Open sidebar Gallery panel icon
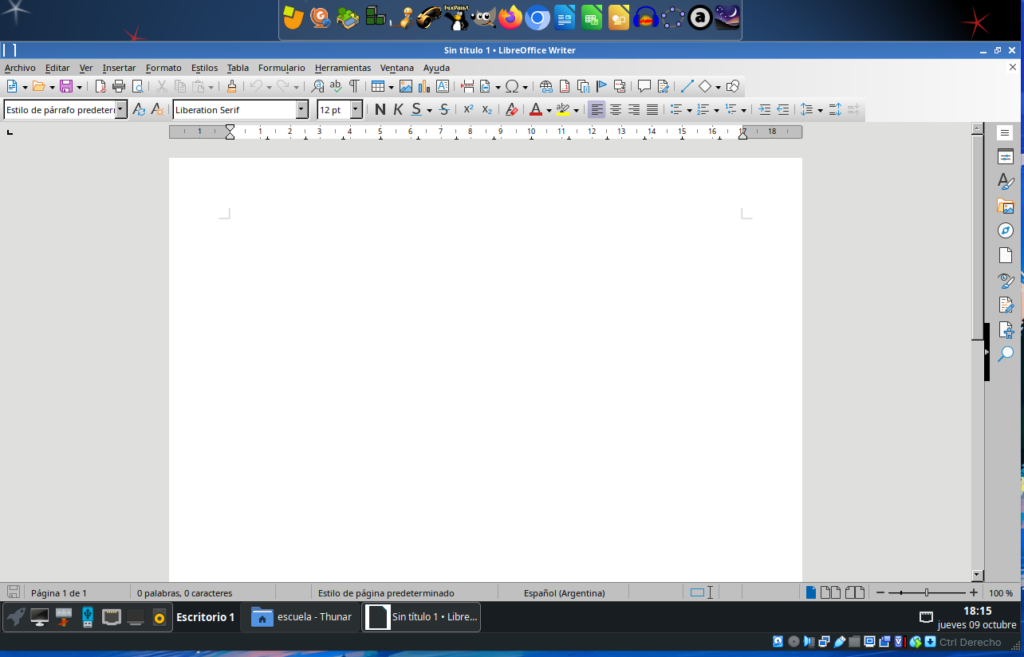 click(x=1005, y=206)
